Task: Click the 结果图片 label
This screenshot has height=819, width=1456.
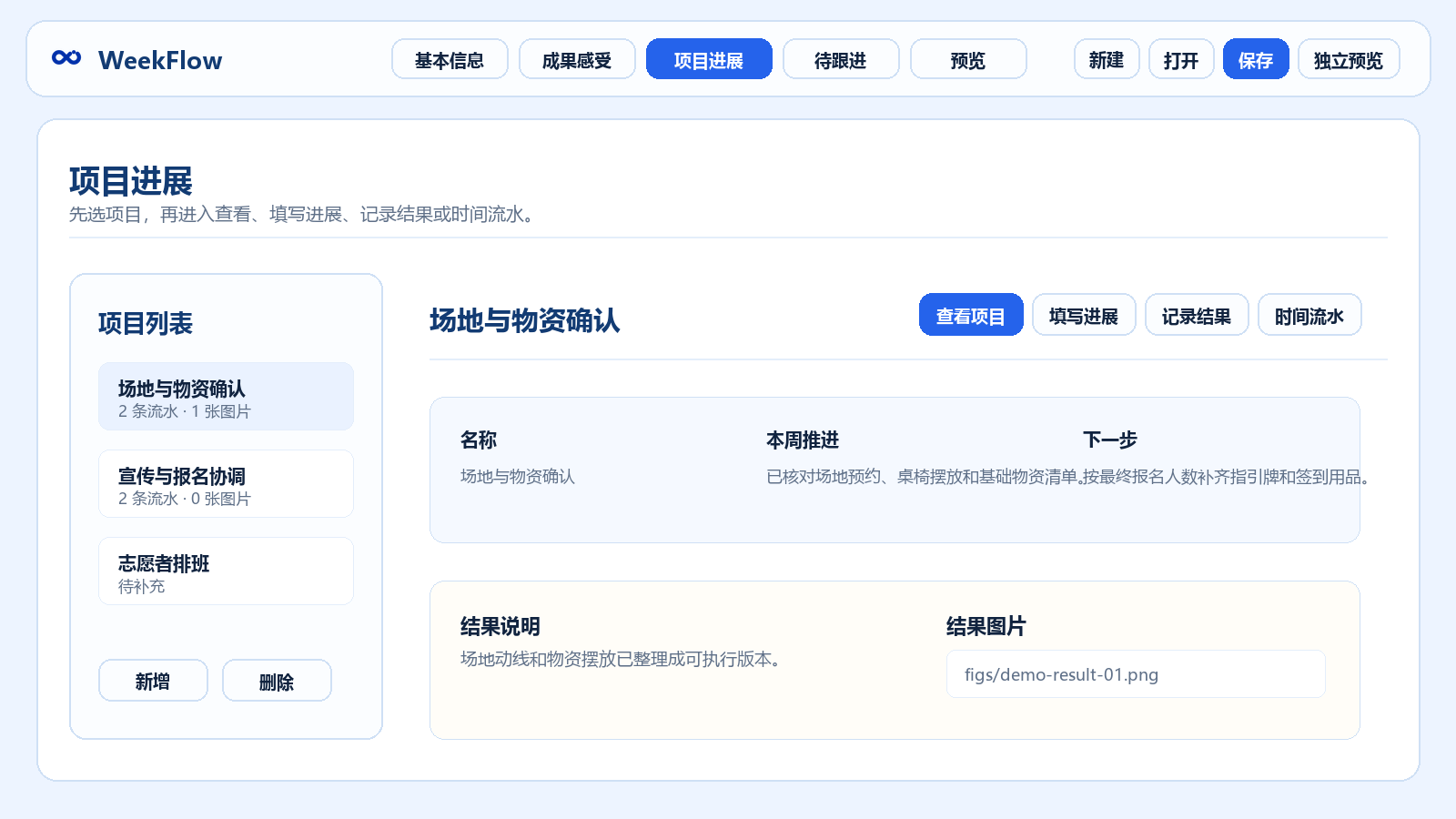Action: (986, 626)
